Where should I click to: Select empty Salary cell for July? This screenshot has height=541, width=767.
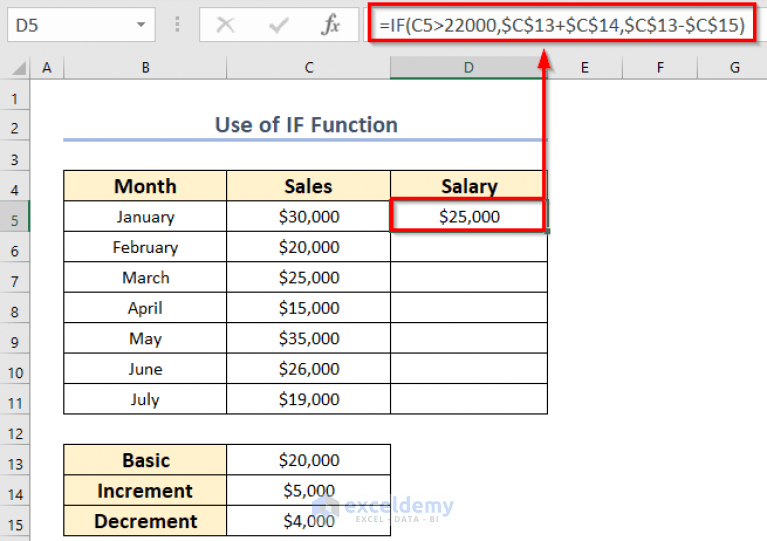coord(469,399)
